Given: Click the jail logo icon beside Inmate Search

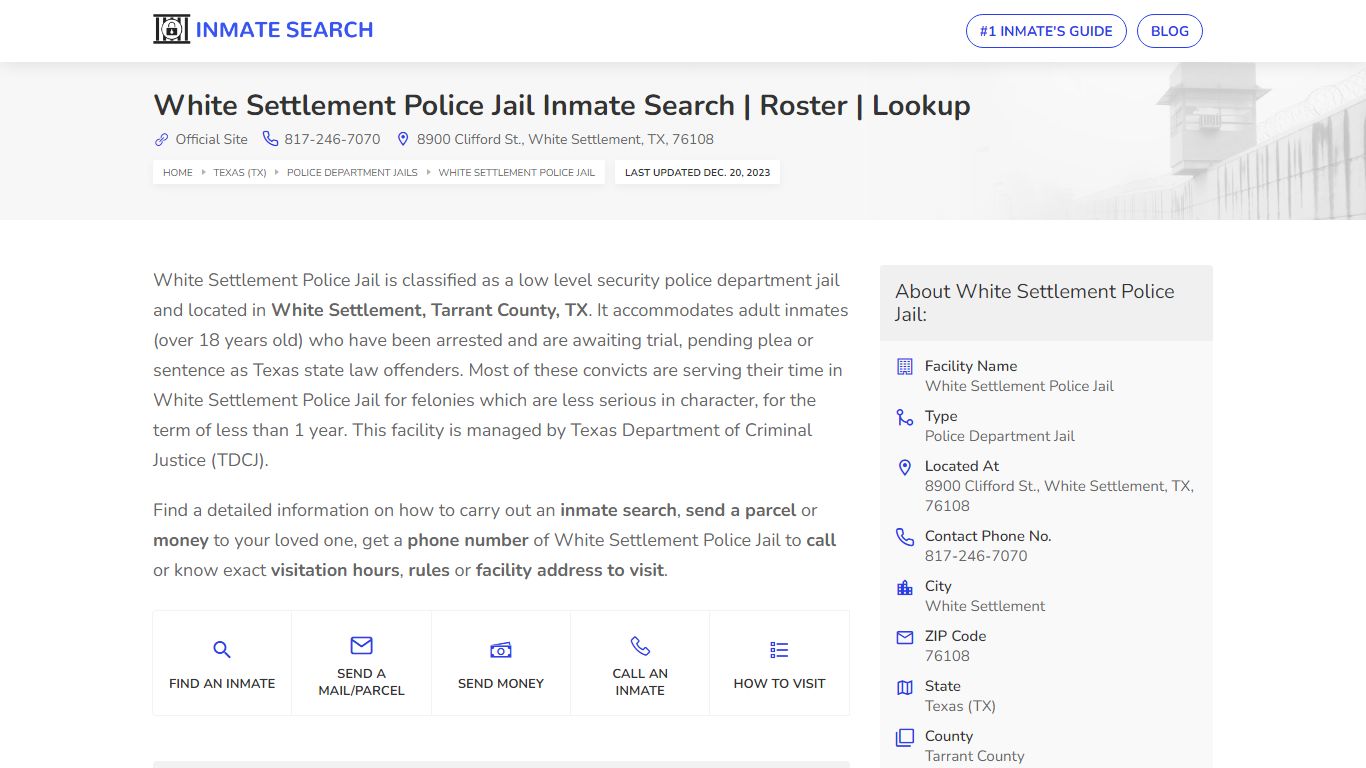Looking at the screenshot, I should (171, 30).
